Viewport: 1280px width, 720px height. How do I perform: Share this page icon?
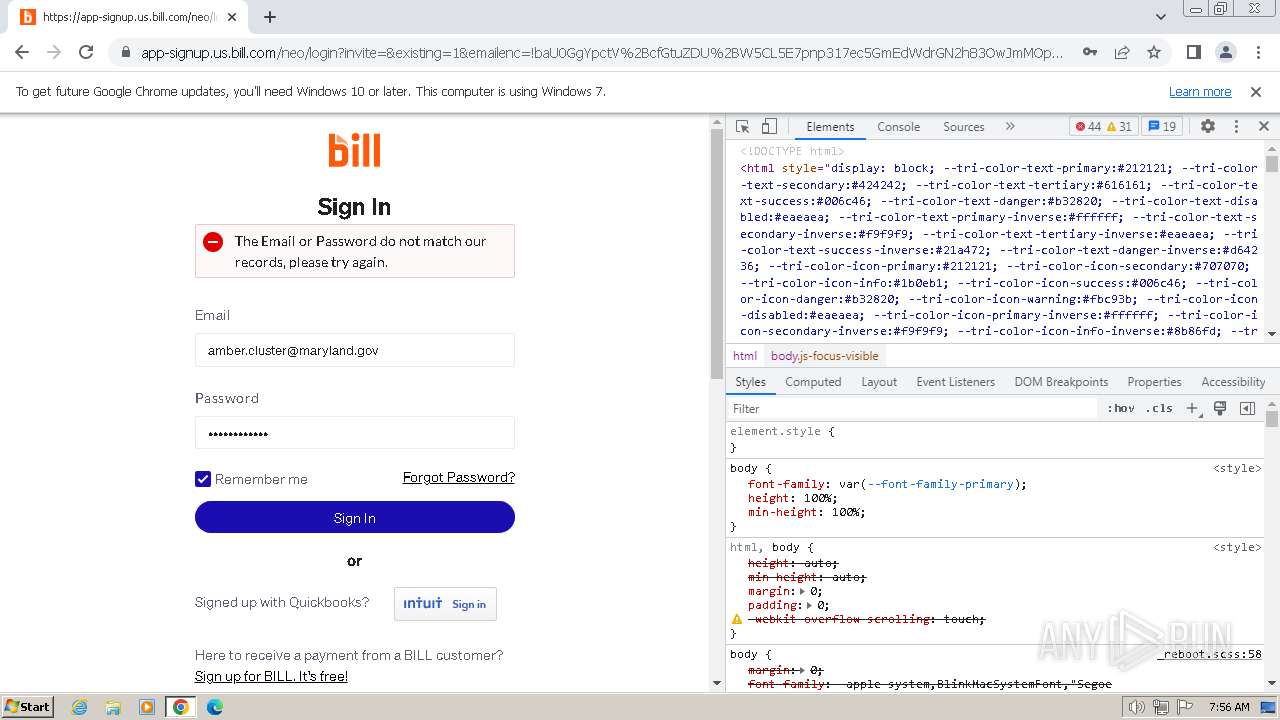(x=1122, y=52)
